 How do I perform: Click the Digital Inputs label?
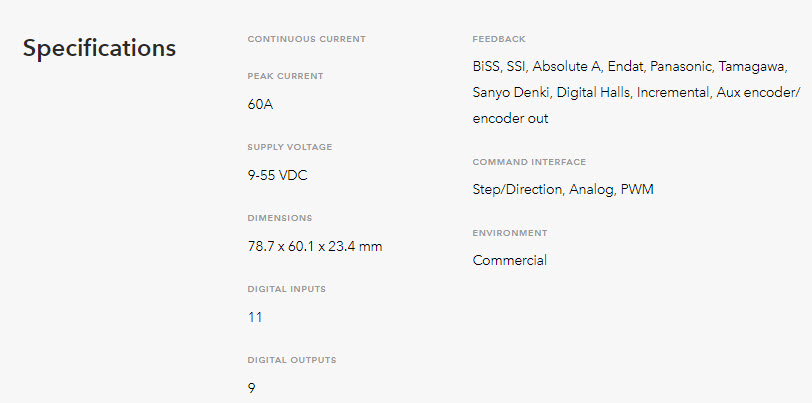[x=287, y=289]
